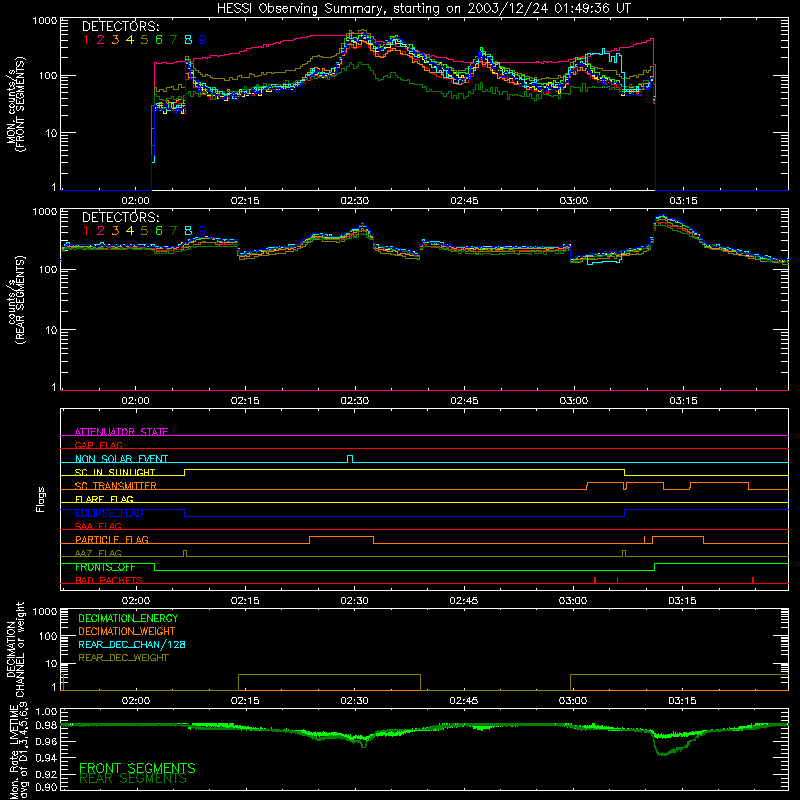Click DETECTORS: label in front segments plot

(x=120, y=27)
